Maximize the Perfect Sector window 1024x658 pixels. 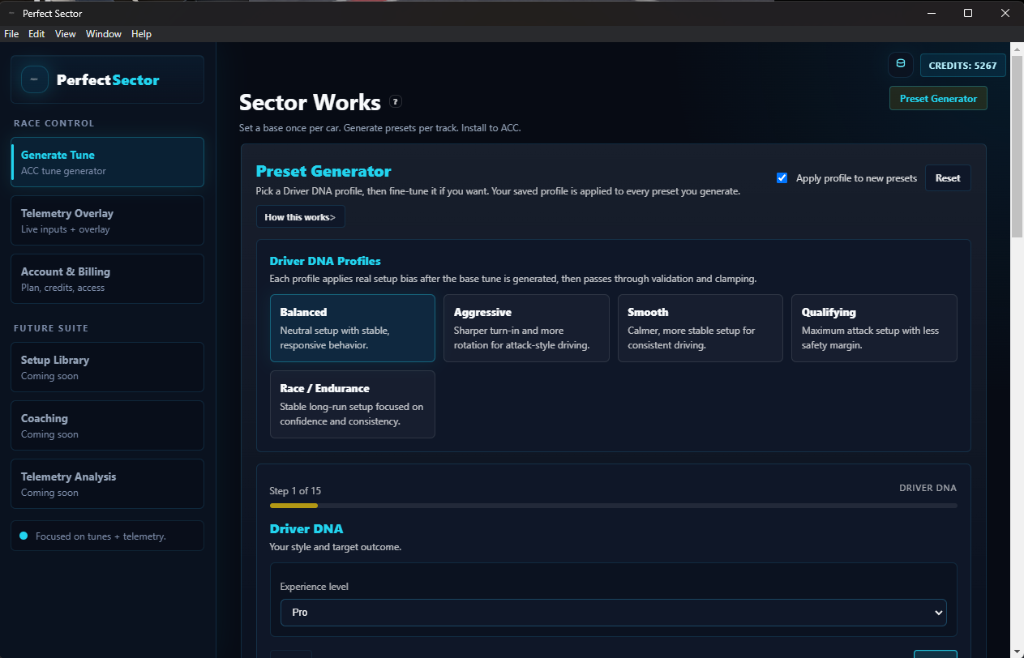pyautogui.click(x=968, y=13)
